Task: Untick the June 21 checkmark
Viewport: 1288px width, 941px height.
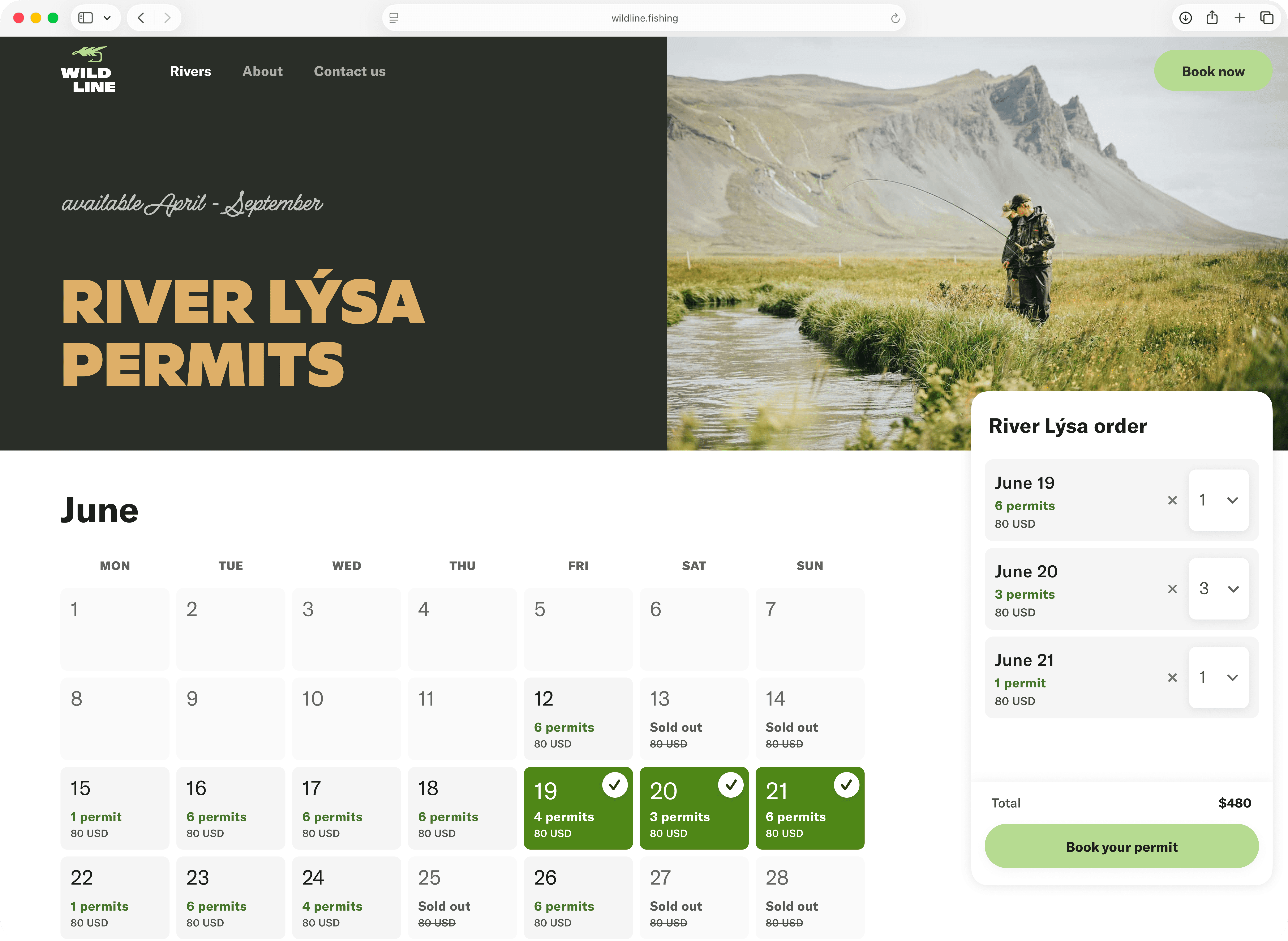Action: click(846, 785)
